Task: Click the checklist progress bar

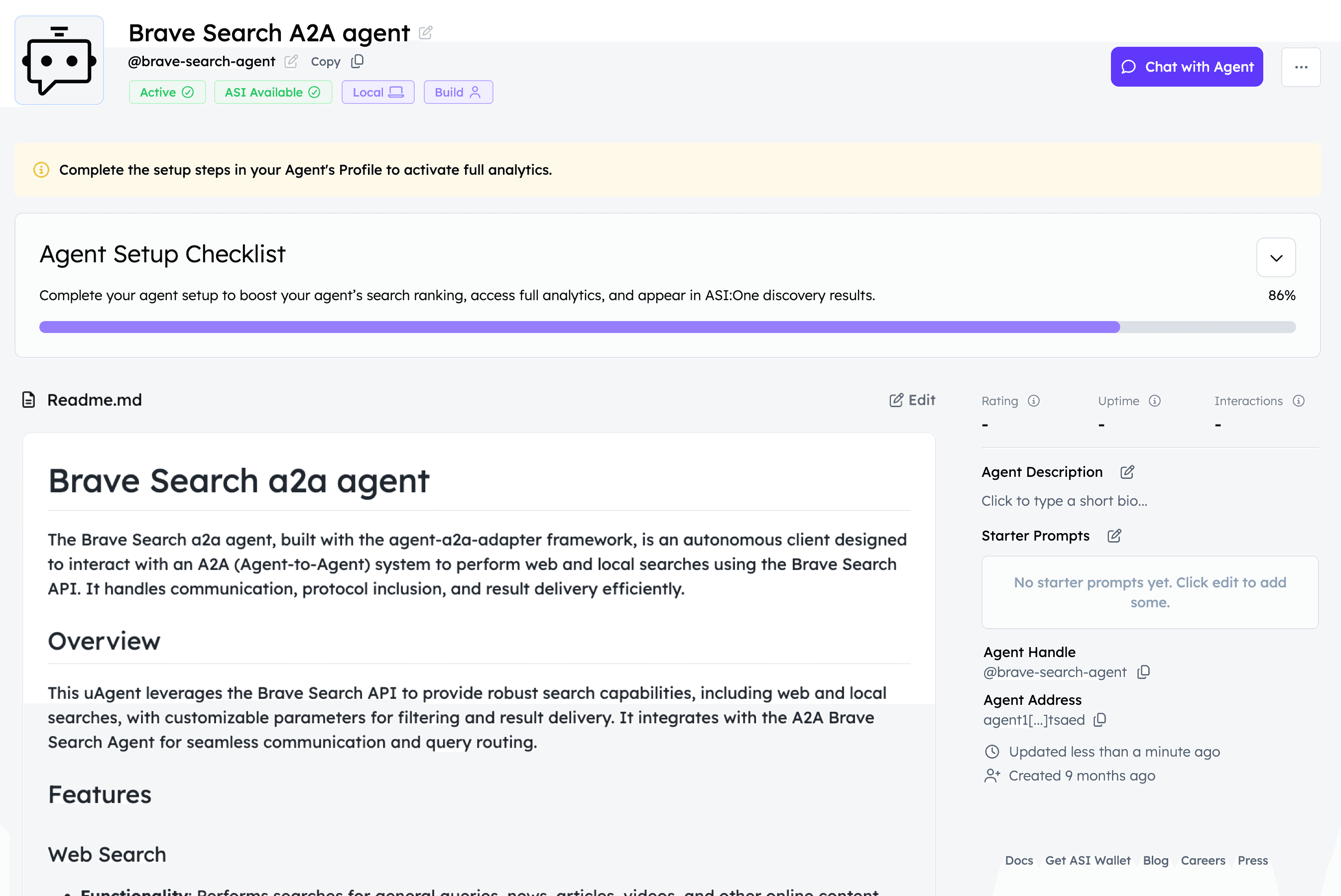Action: coord(667,327)
